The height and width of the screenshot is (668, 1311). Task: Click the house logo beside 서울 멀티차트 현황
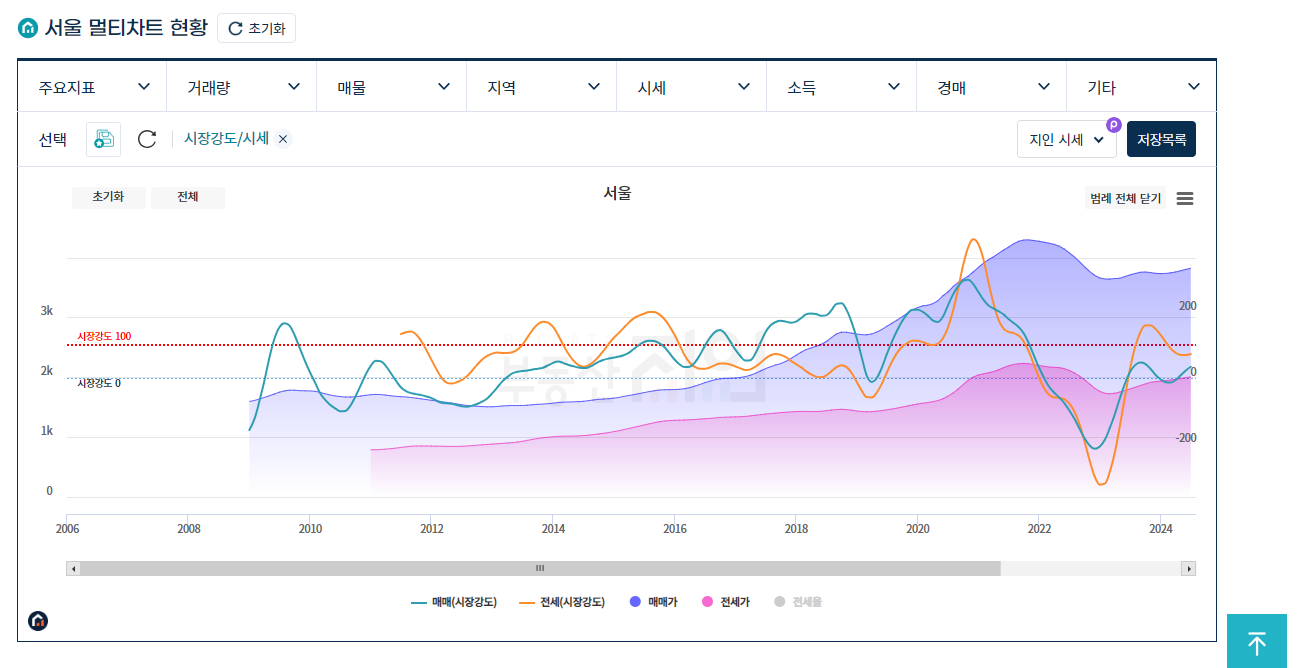[x=28, y=28]
